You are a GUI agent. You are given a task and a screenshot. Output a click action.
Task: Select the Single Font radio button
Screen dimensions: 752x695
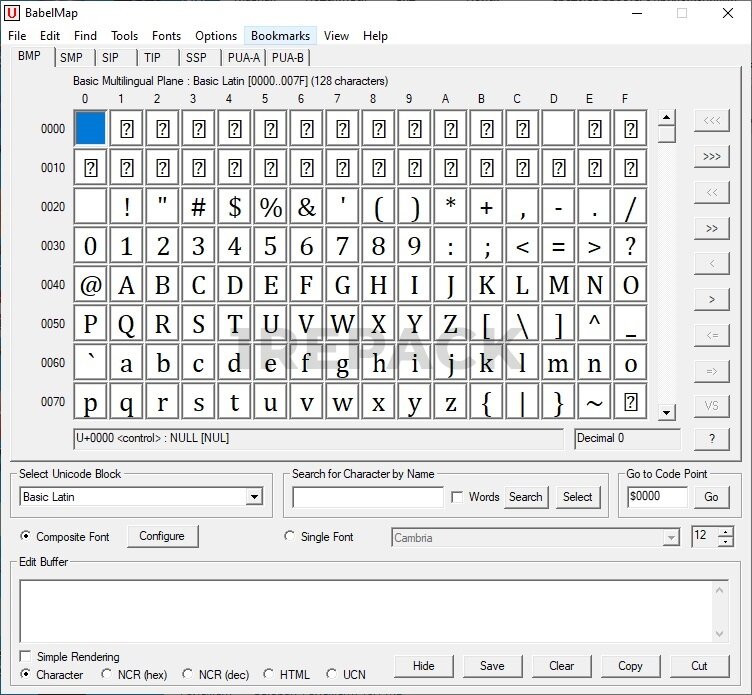point(291,537)
